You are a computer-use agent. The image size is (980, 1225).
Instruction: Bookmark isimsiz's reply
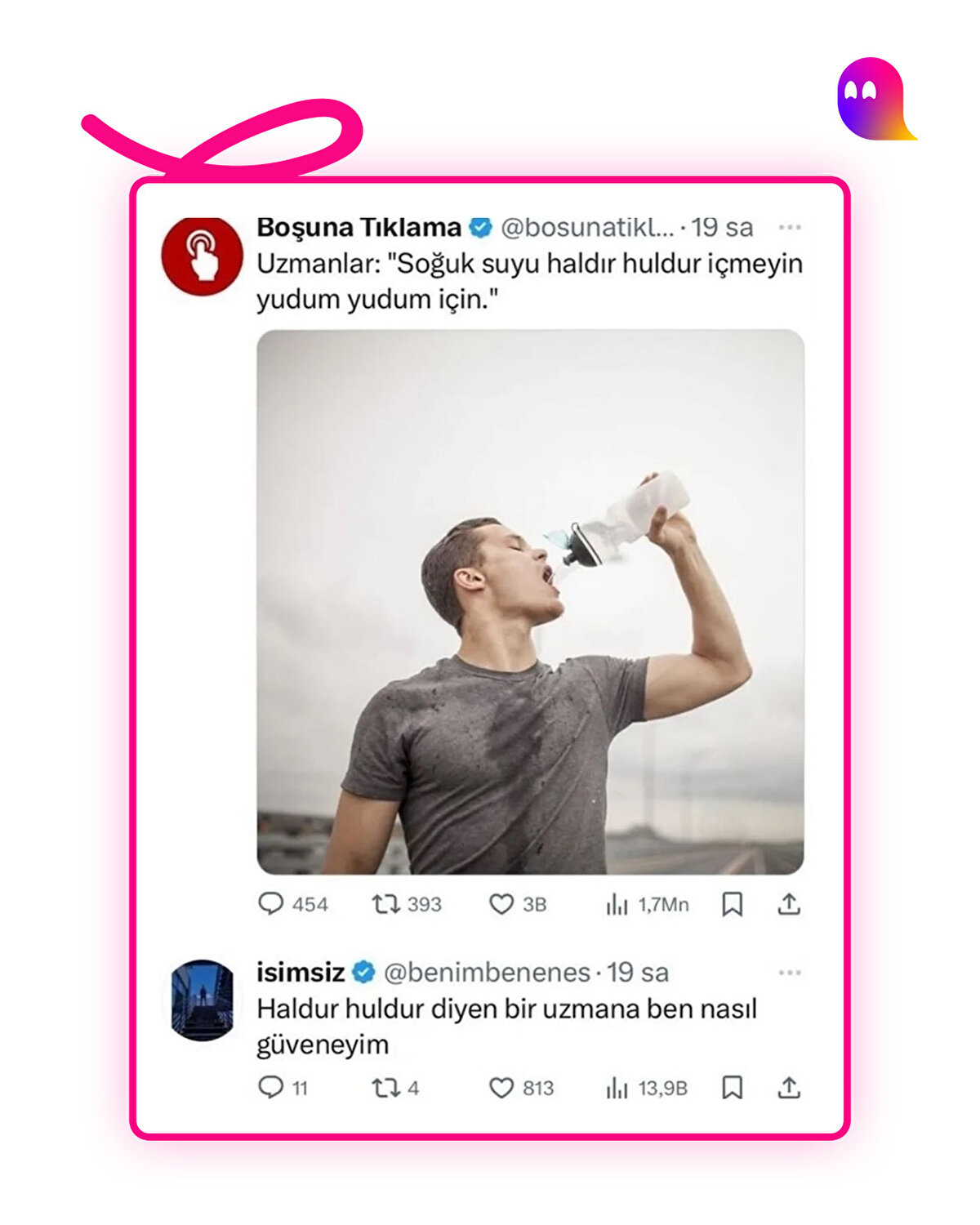point(735,1088)
